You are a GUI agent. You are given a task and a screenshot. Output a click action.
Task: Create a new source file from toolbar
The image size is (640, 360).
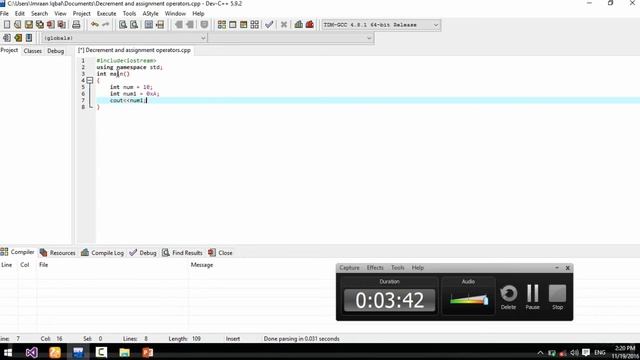tap(7, 25)
